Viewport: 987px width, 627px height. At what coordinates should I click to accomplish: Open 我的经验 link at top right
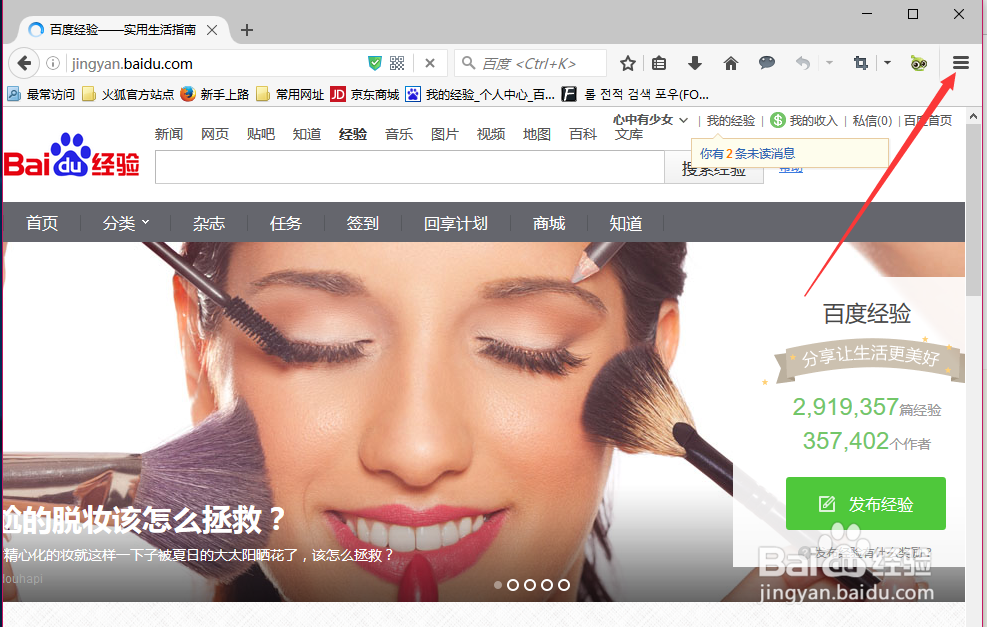coord(730,120)
